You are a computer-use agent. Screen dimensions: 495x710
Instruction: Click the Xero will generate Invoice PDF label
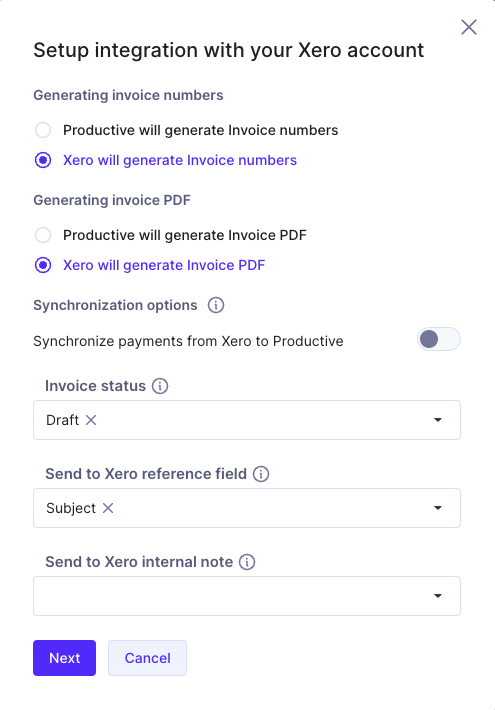pos(164,265)
